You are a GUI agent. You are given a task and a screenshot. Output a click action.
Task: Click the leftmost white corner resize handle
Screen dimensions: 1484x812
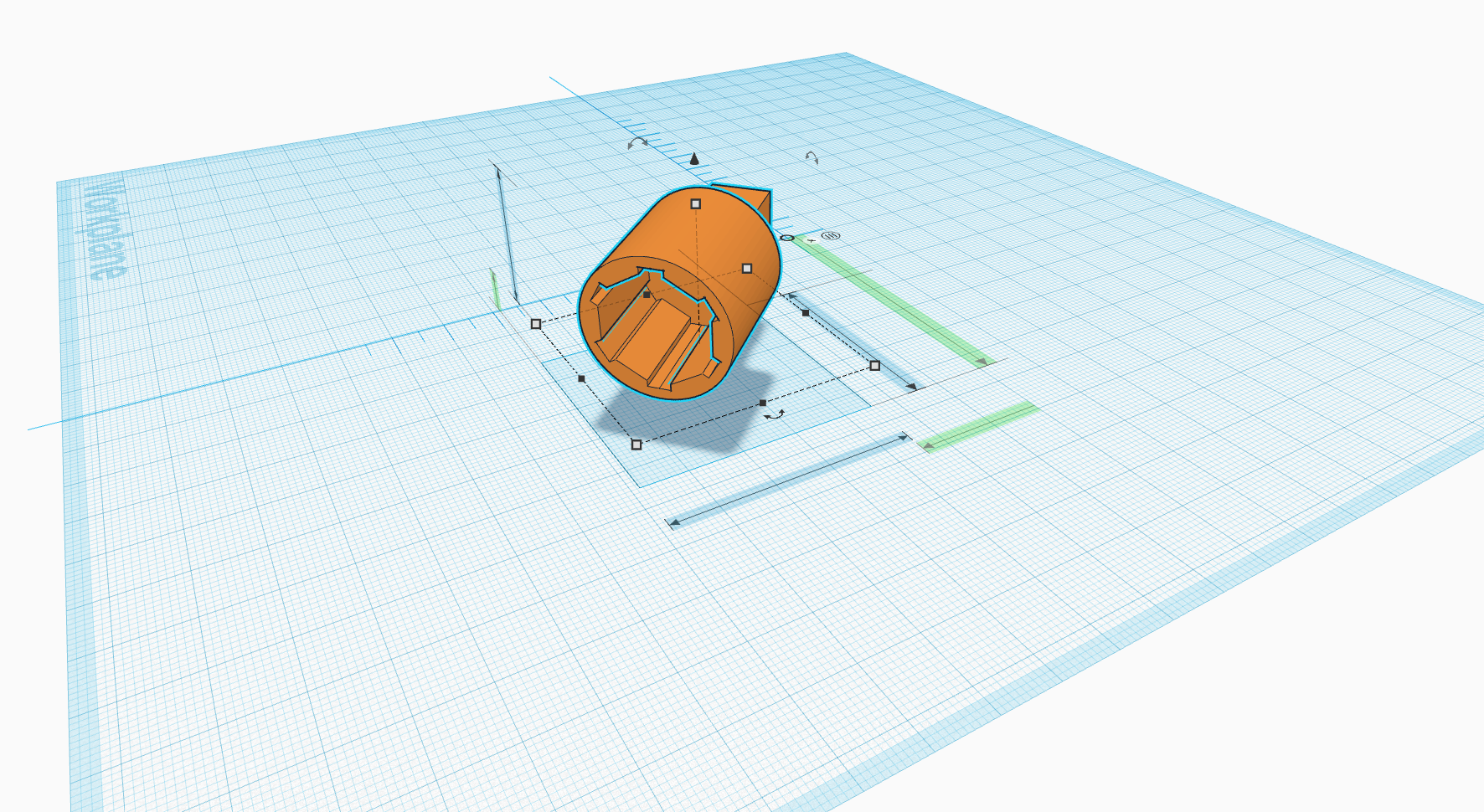(536, 324)
